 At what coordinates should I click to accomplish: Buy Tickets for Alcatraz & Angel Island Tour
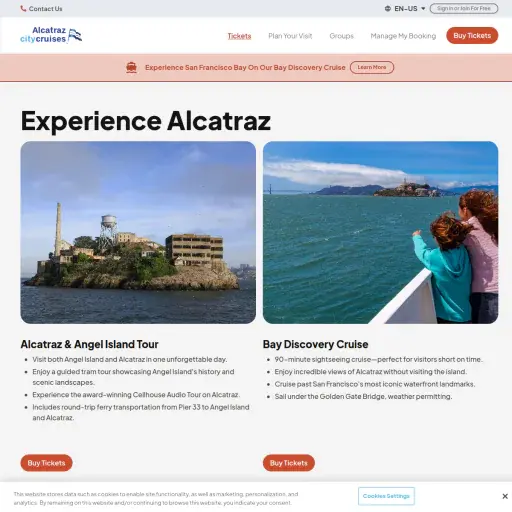point(46,463)
